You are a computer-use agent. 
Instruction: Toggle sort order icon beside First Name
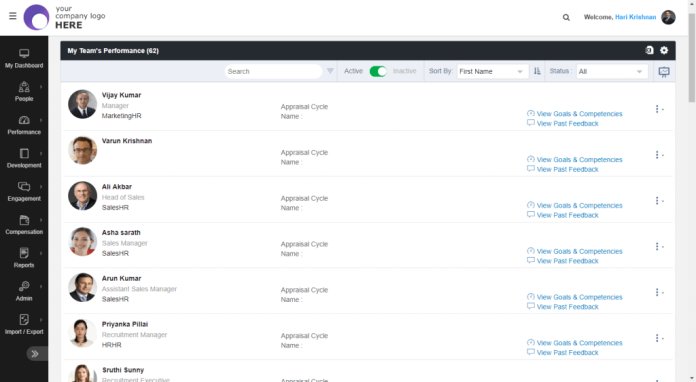tap(537, 71)
